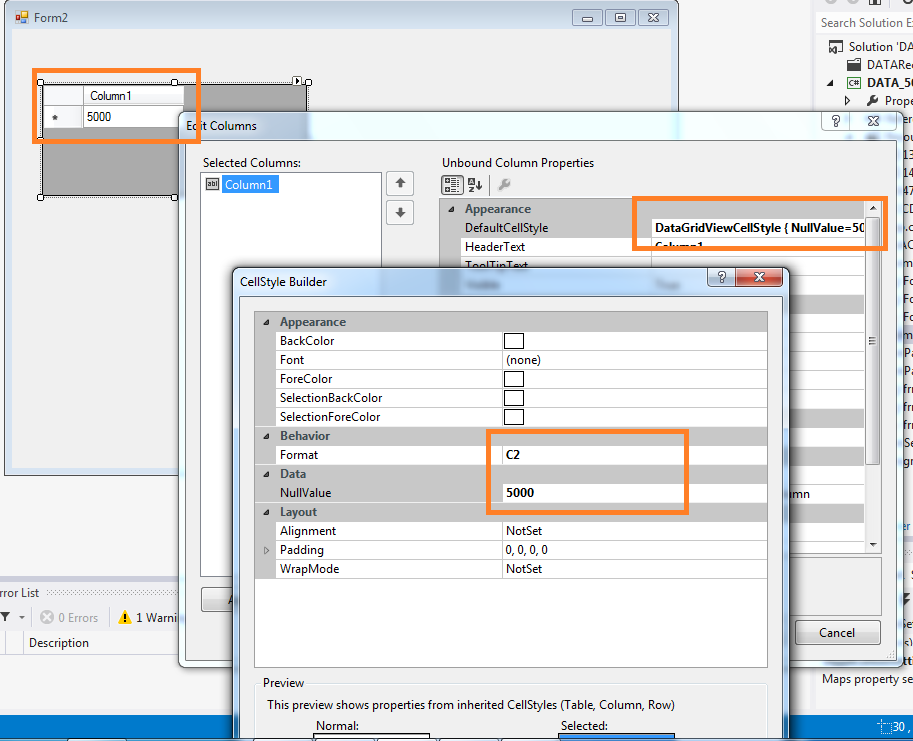The image size is (913, 741).
Task: Click help button on Edit Columns dialog
Action: pyautogui.click(x=836, y=121)
